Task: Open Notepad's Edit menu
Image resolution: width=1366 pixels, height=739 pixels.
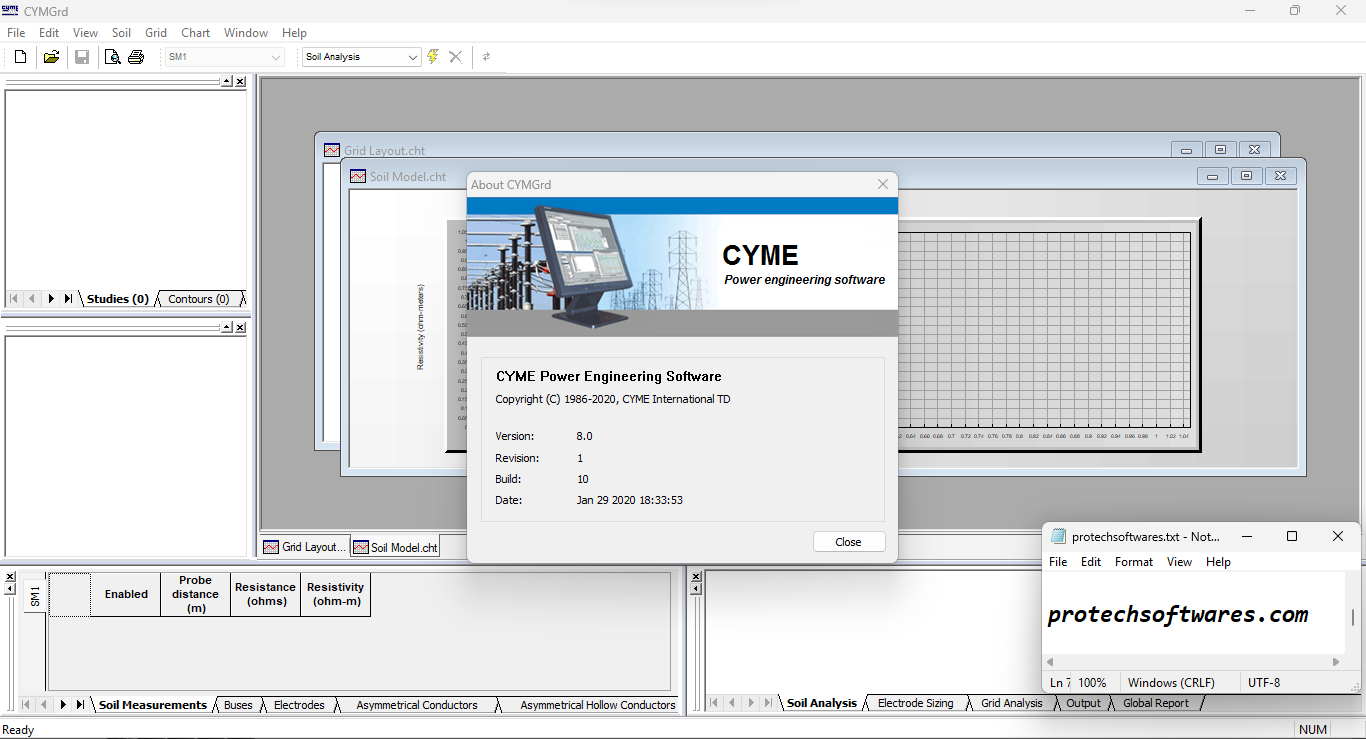Action: coord(1091,562)
